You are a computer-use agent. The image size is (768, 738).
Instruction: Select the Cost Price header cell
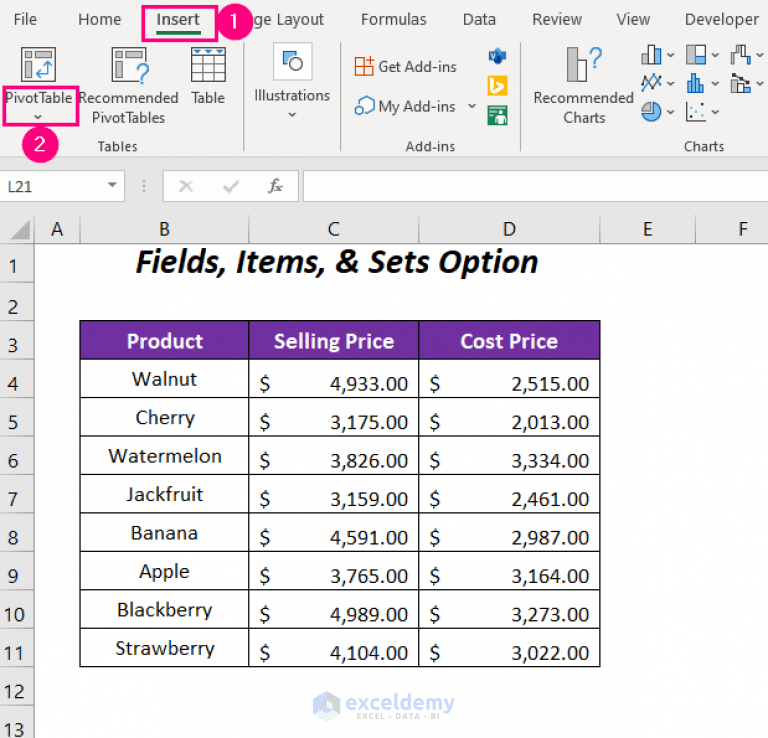point(509,341)
